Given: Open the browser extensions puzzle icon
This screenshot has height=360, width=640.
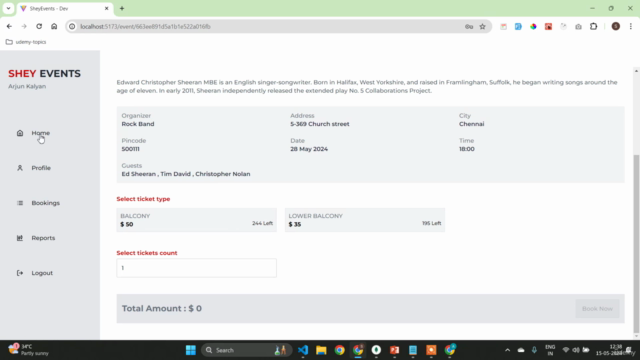Looking at the screenshot, I should [x=593, y=27].
